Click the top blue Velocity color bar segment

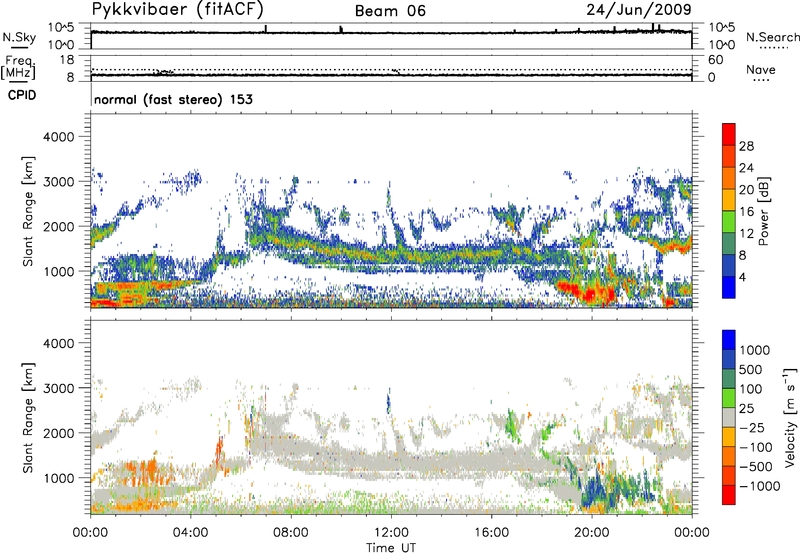tap(729, 340)
